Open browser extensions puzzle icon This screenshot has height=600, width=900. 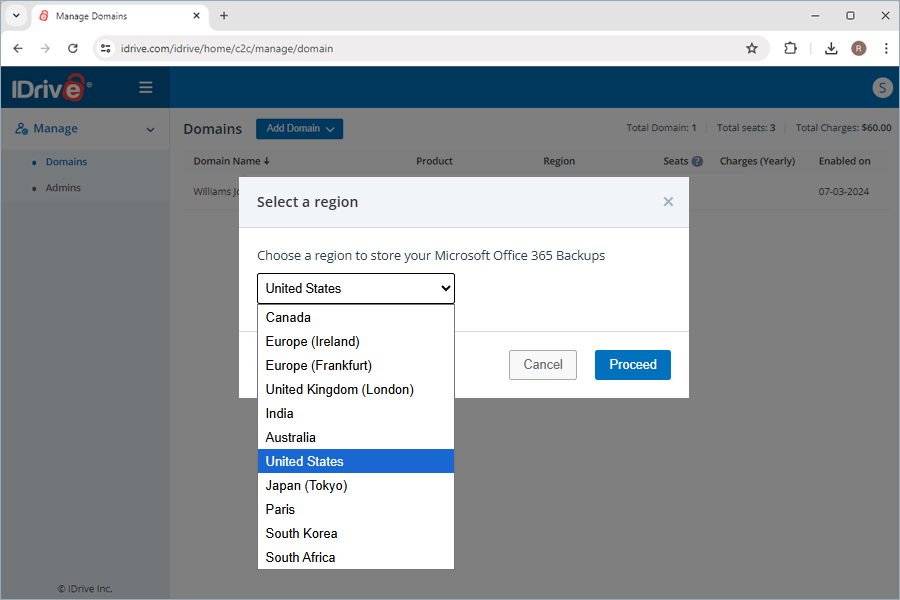pos(790,49)
